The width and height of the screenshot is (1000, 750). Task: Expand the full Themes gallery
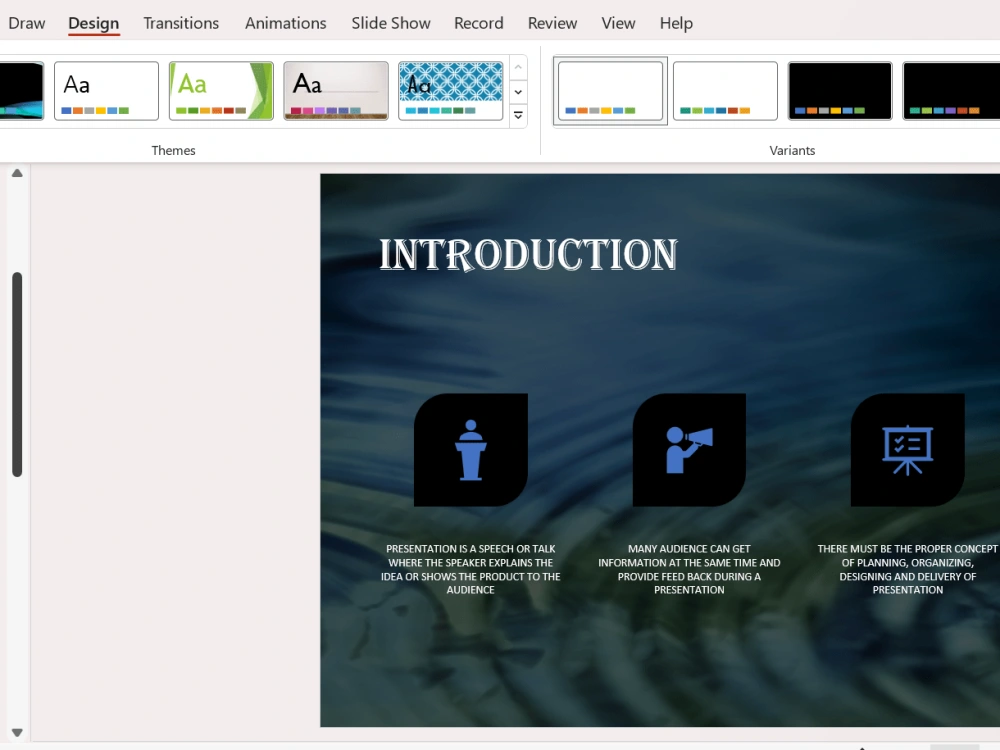[x=518, y=115]
